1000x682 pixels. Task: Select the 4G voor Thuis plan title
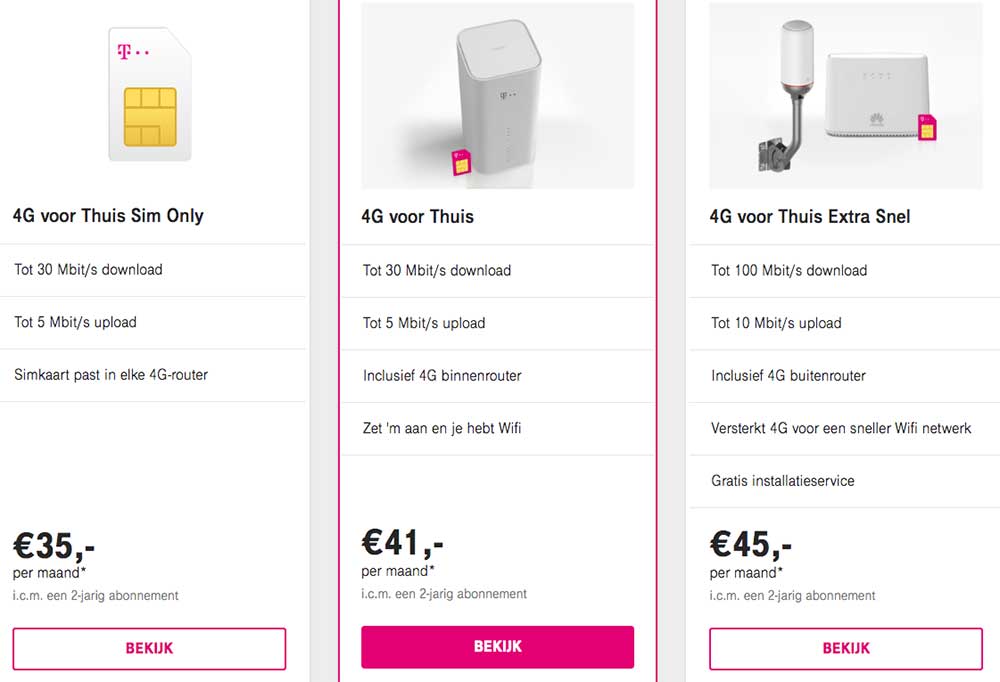tap(418, 216)
